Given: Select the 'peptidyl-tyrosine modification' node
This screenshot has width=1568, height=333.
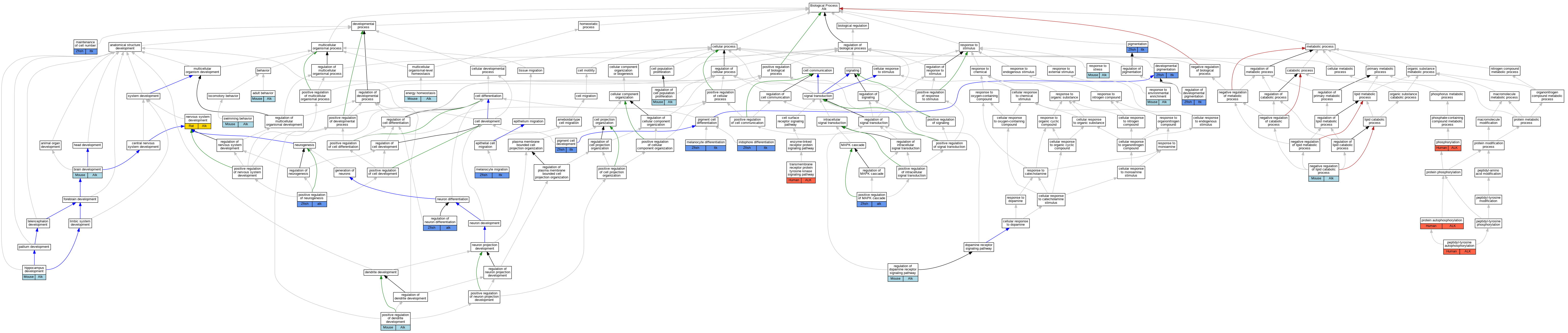Looking at the screenshot, I should 1488,199.
